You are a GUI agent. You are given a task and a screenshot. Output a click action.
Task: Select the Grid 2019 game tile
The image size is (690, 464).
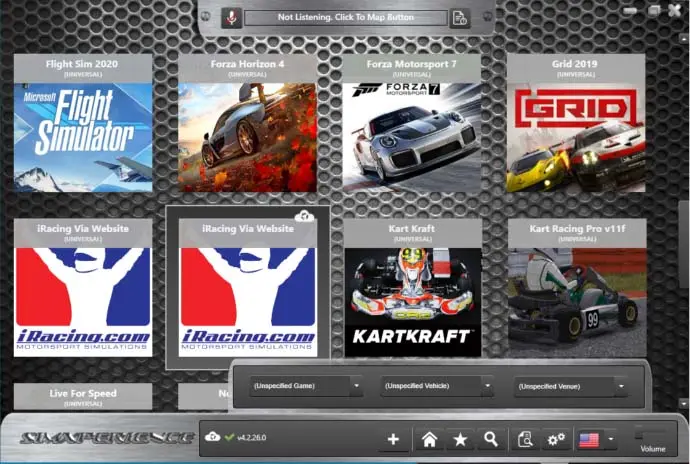click(576, 123)
